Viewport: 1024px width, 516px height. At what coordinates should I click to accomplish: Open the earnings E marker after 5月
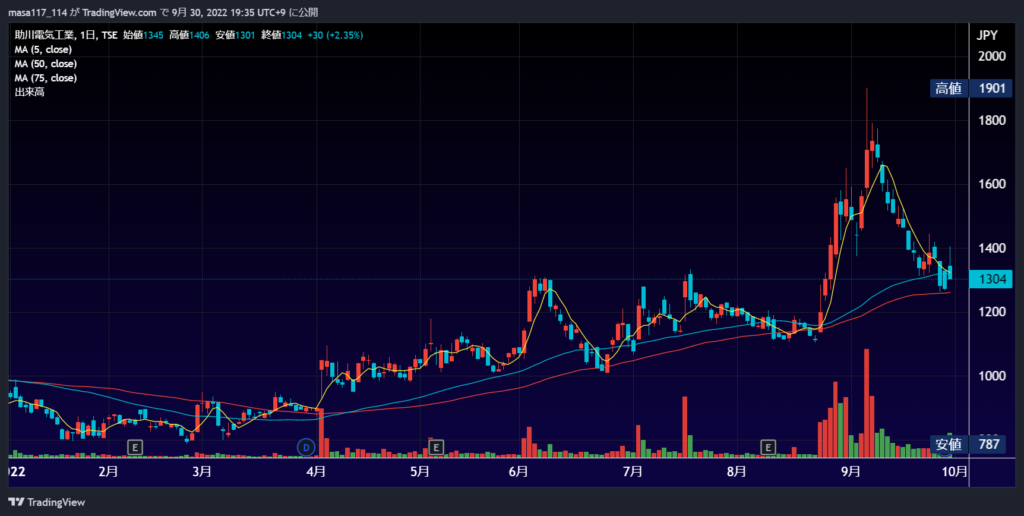(x=436, y=447)
